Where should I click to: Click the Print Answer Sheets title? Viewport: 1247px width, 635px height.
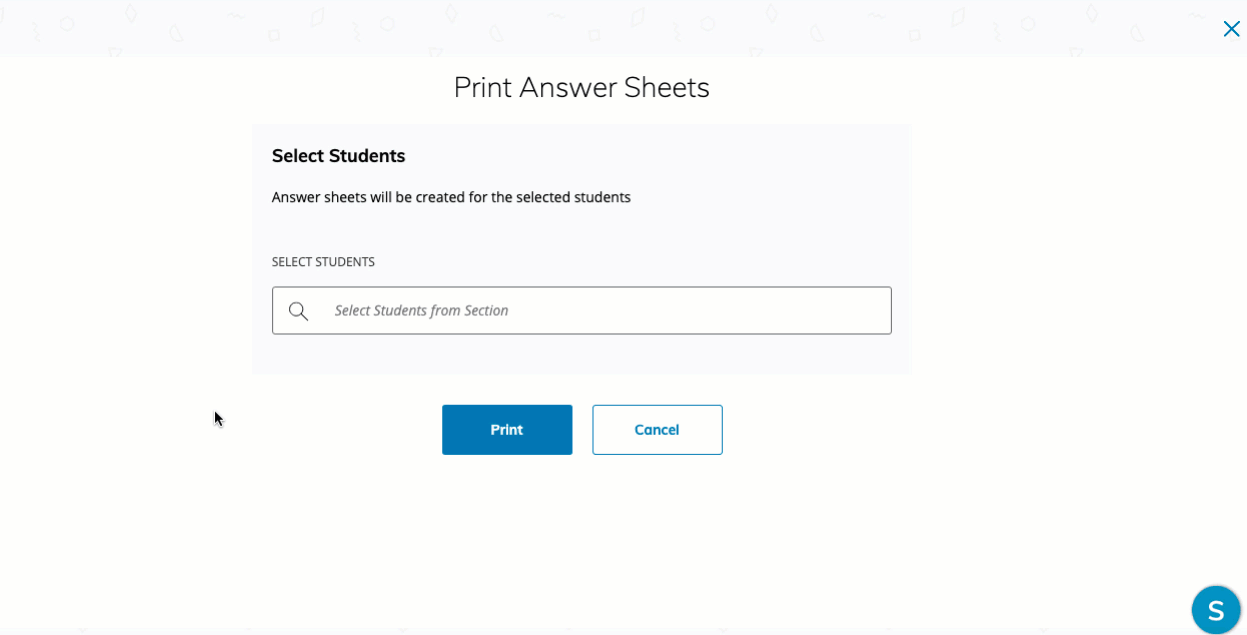click(581, 88)
